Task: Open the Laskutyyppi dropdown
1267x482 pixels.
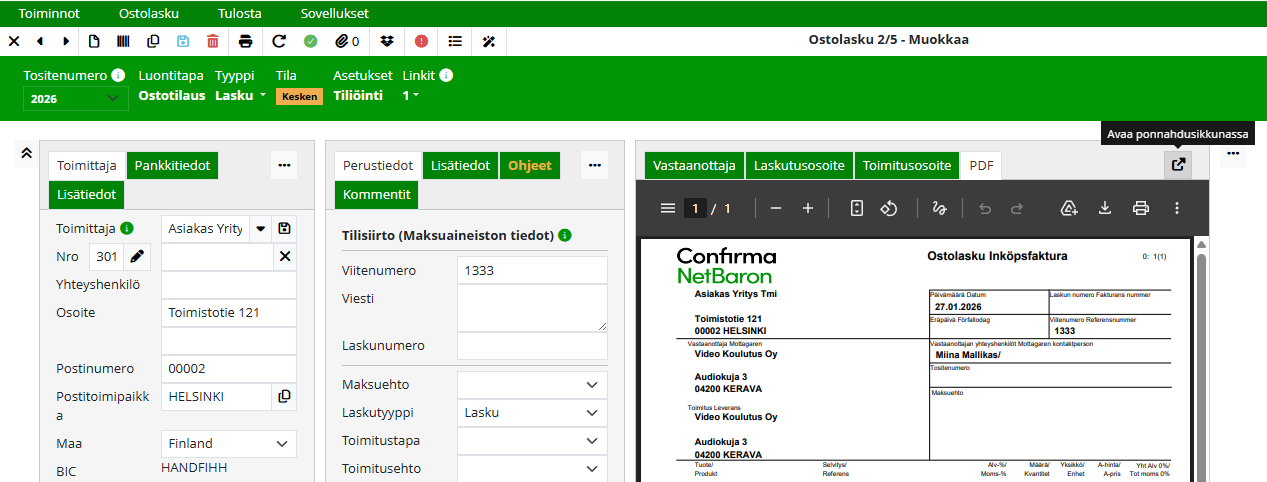Action: point(532,412)
